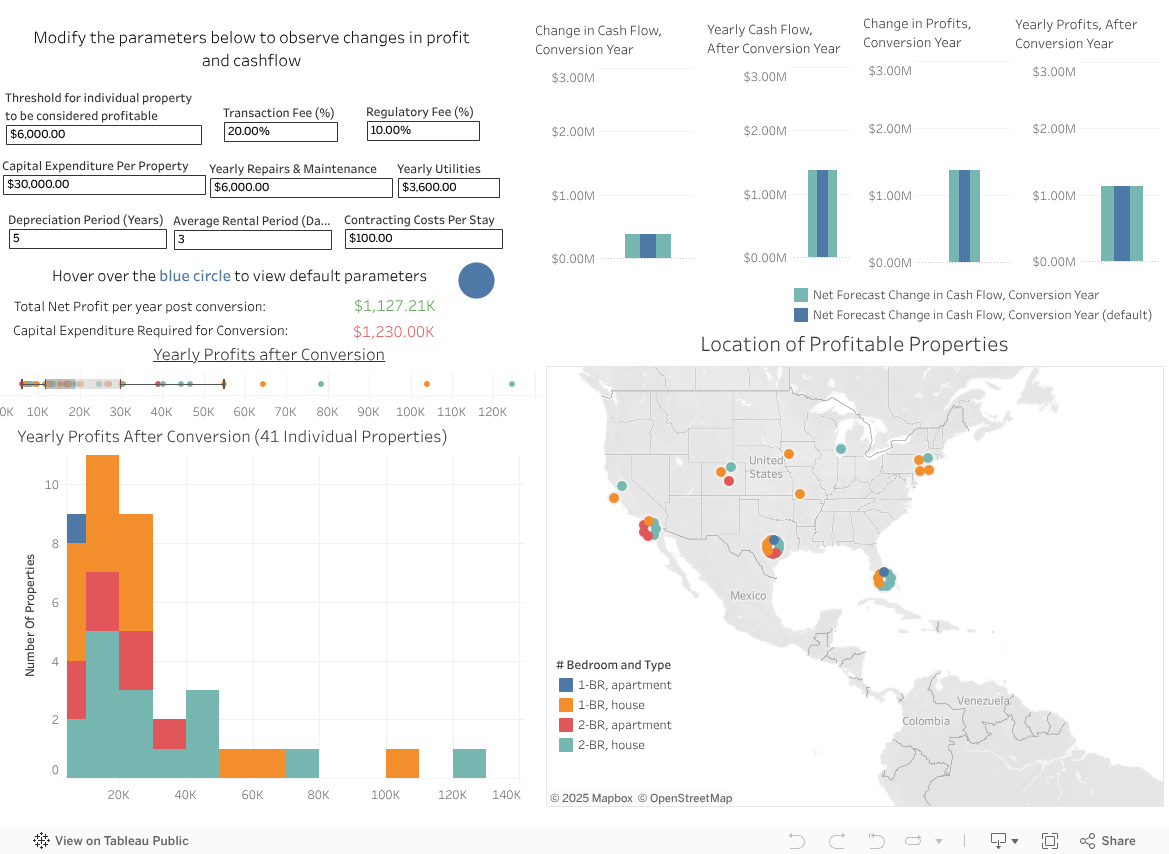Click the Regulatory Fee (%) input box

tap(423, 131)
